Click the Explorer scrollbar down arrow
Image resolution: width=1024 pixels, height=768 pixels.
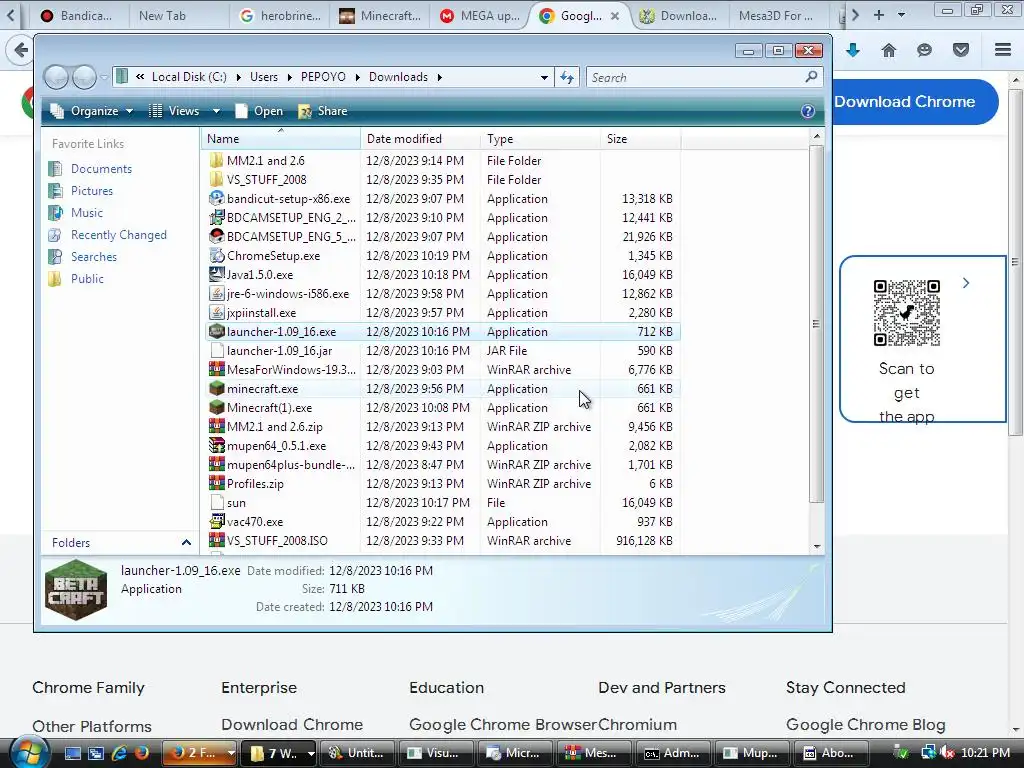click(816, 547)
